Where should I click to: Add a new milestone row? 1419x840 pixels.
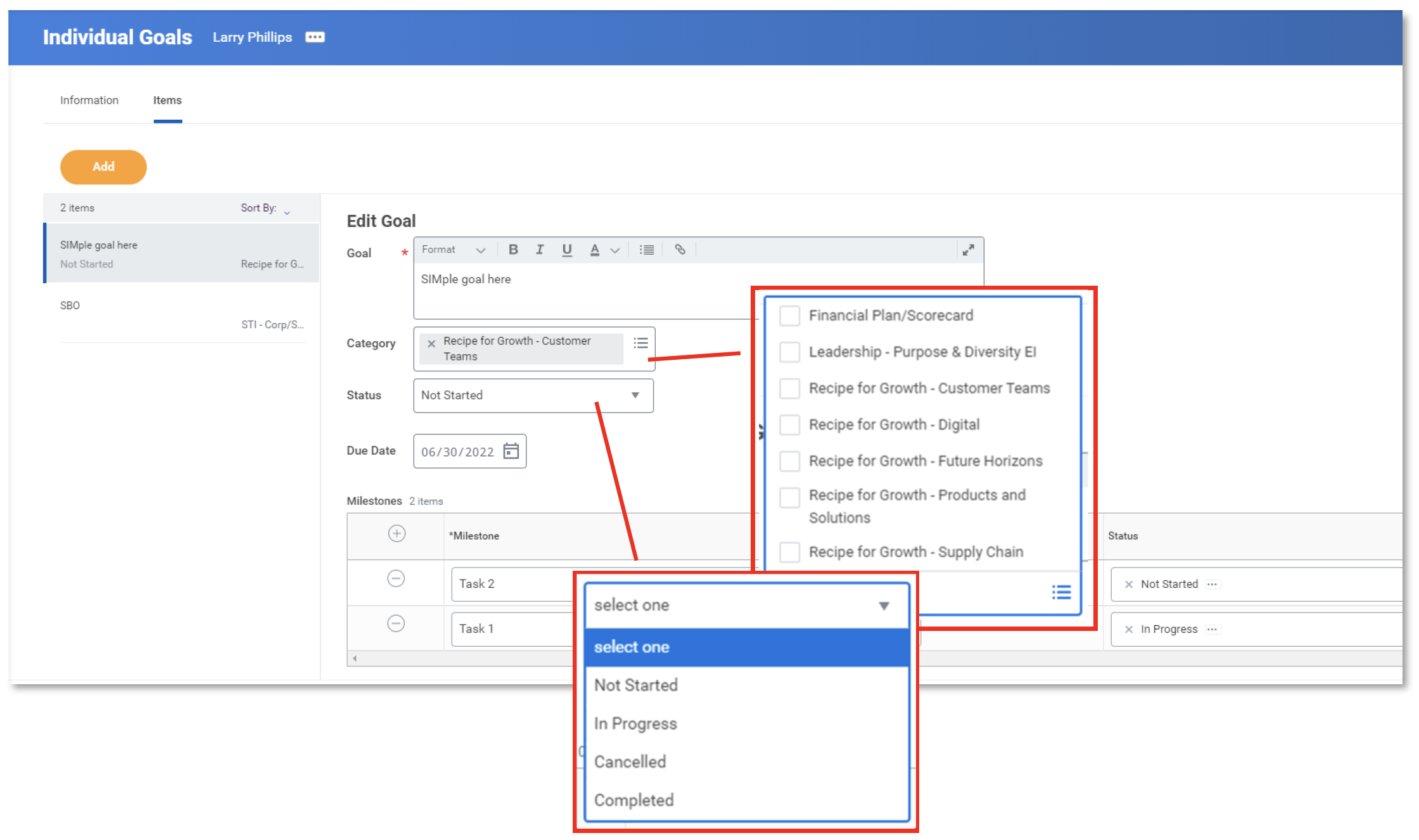[x=396, y=534]
